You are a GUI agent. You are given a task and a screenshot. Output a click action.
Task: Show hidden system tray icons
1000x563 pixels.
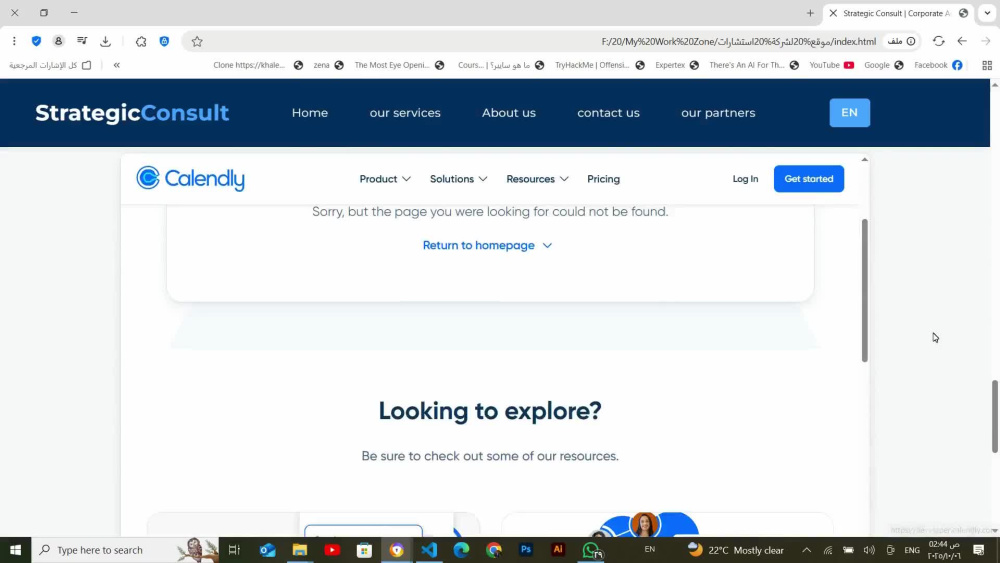pyautogui.click(x=807, y=550)
